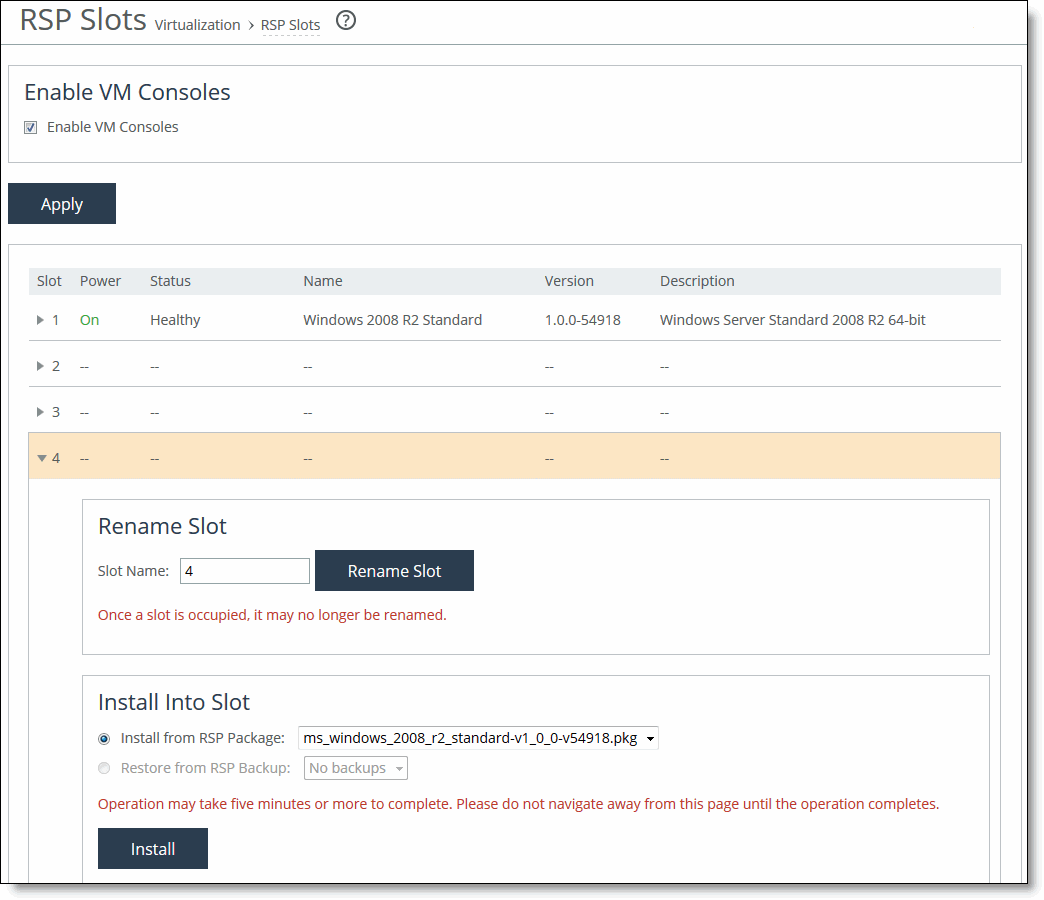This screenshot has width=1044, height=900.
Task: Click the Name column header
Action: [x=322, y=281]
